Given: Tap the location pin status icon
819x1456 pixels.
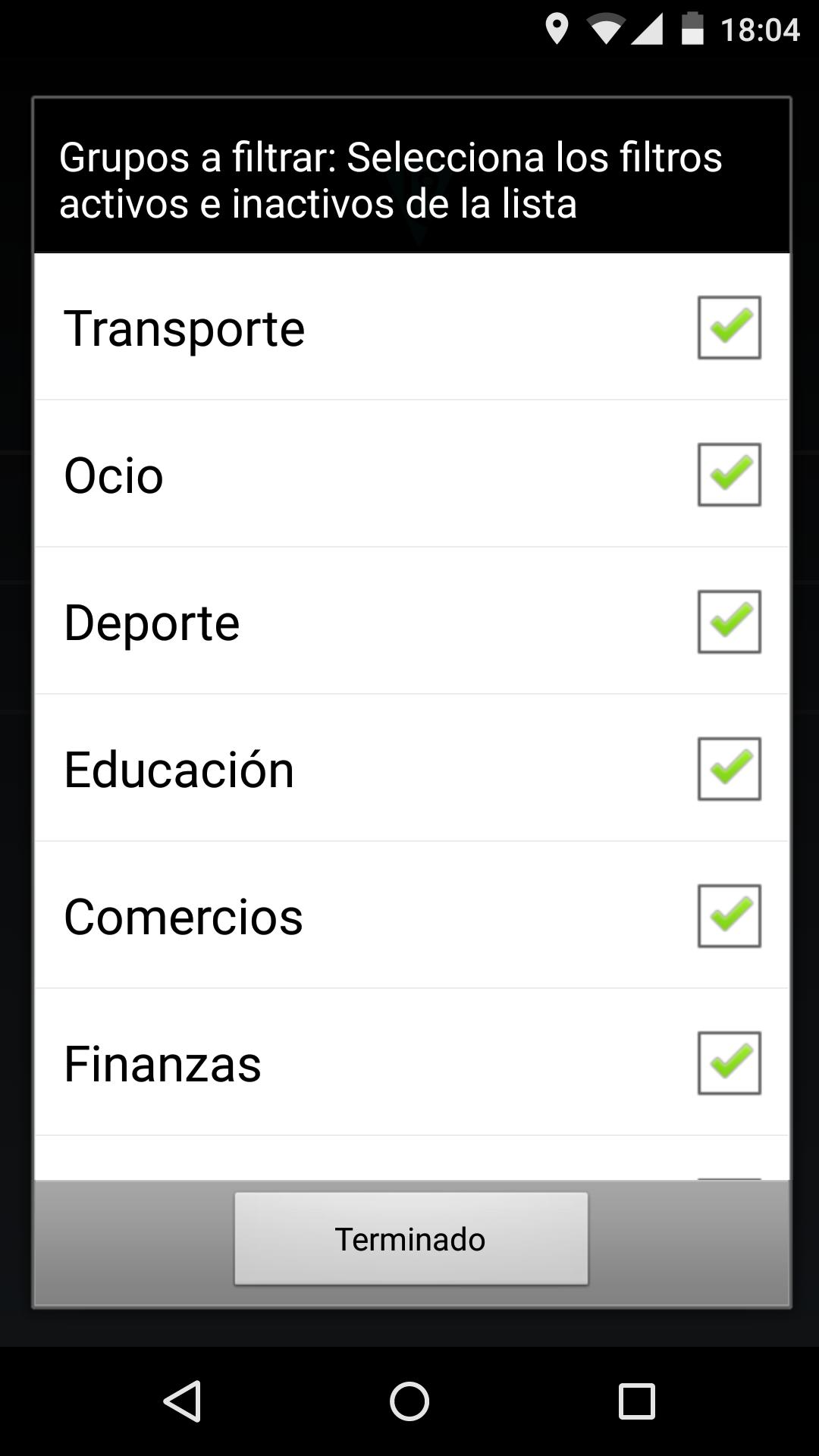Looking at the screenshot, I should (x=557, y=30).
